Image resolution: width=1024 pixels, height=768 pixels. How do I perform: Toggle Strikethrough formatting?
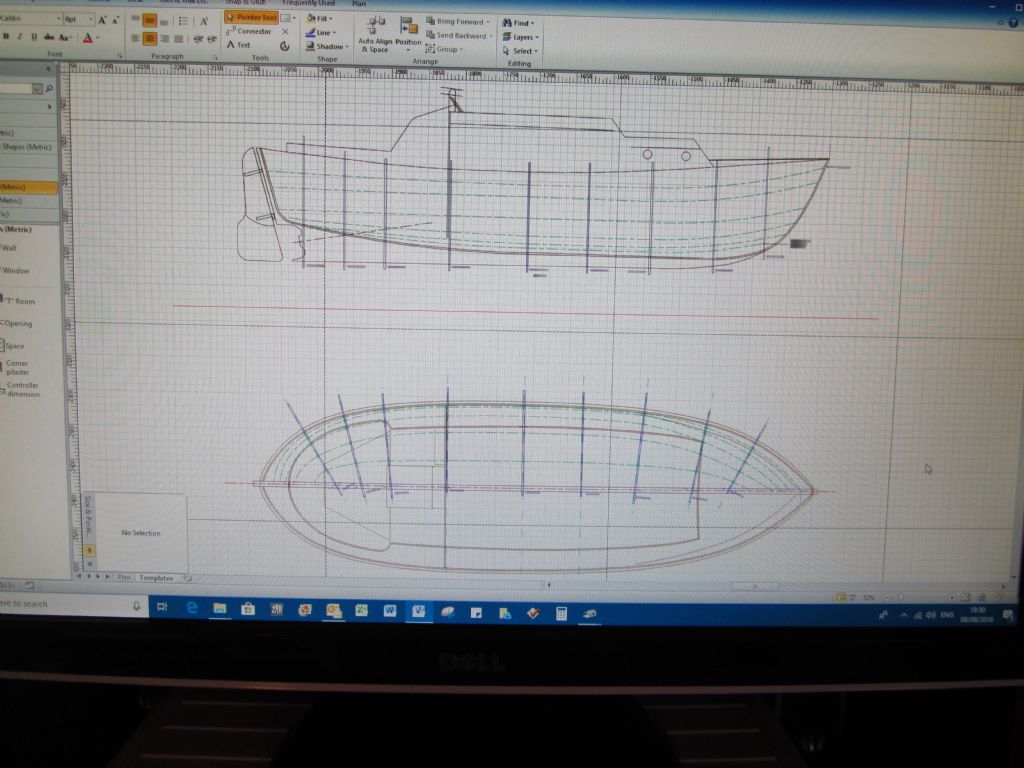click(49, 37)
